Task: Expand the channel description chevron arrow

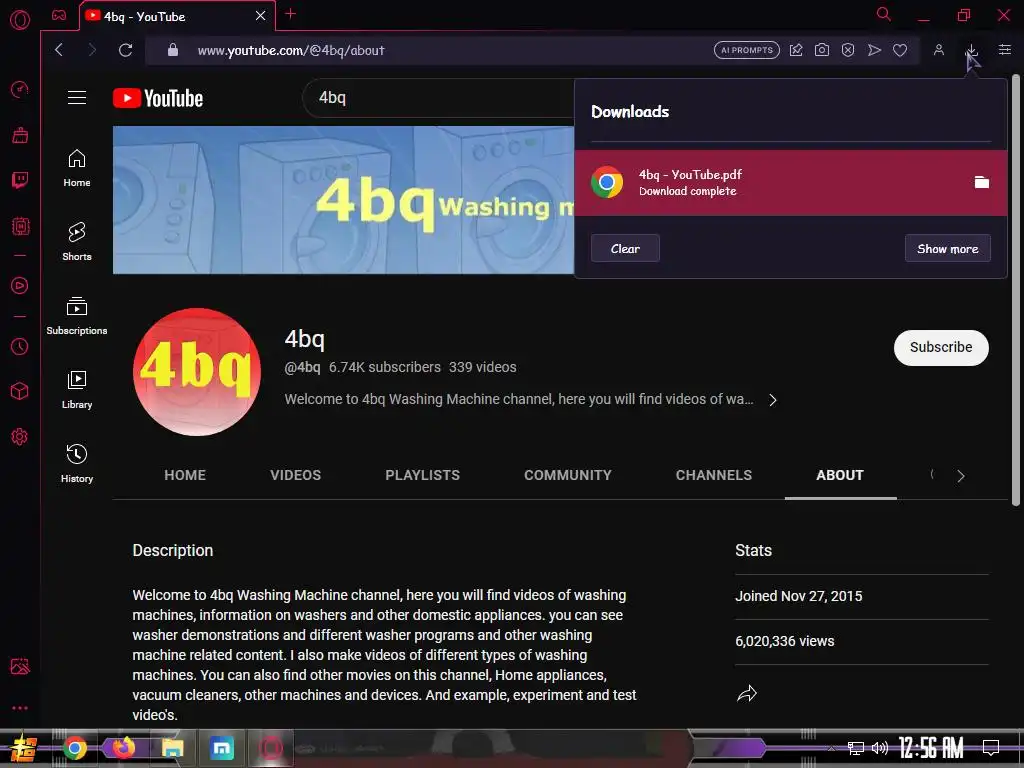Action: (773, 400)
